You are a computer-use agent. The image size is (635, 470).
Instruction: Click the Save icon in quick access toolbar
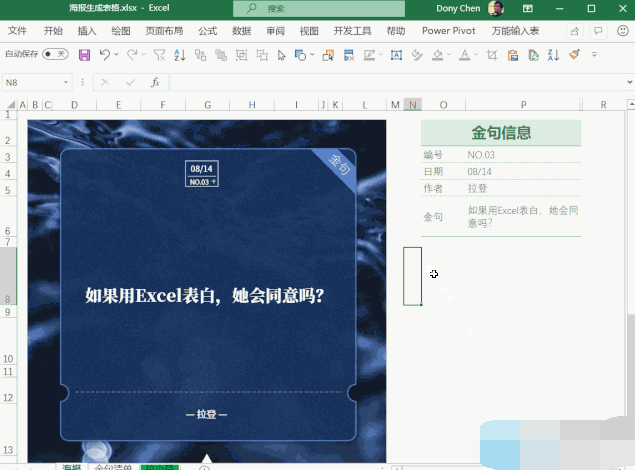pyautogui.click(x=84, y=54)
